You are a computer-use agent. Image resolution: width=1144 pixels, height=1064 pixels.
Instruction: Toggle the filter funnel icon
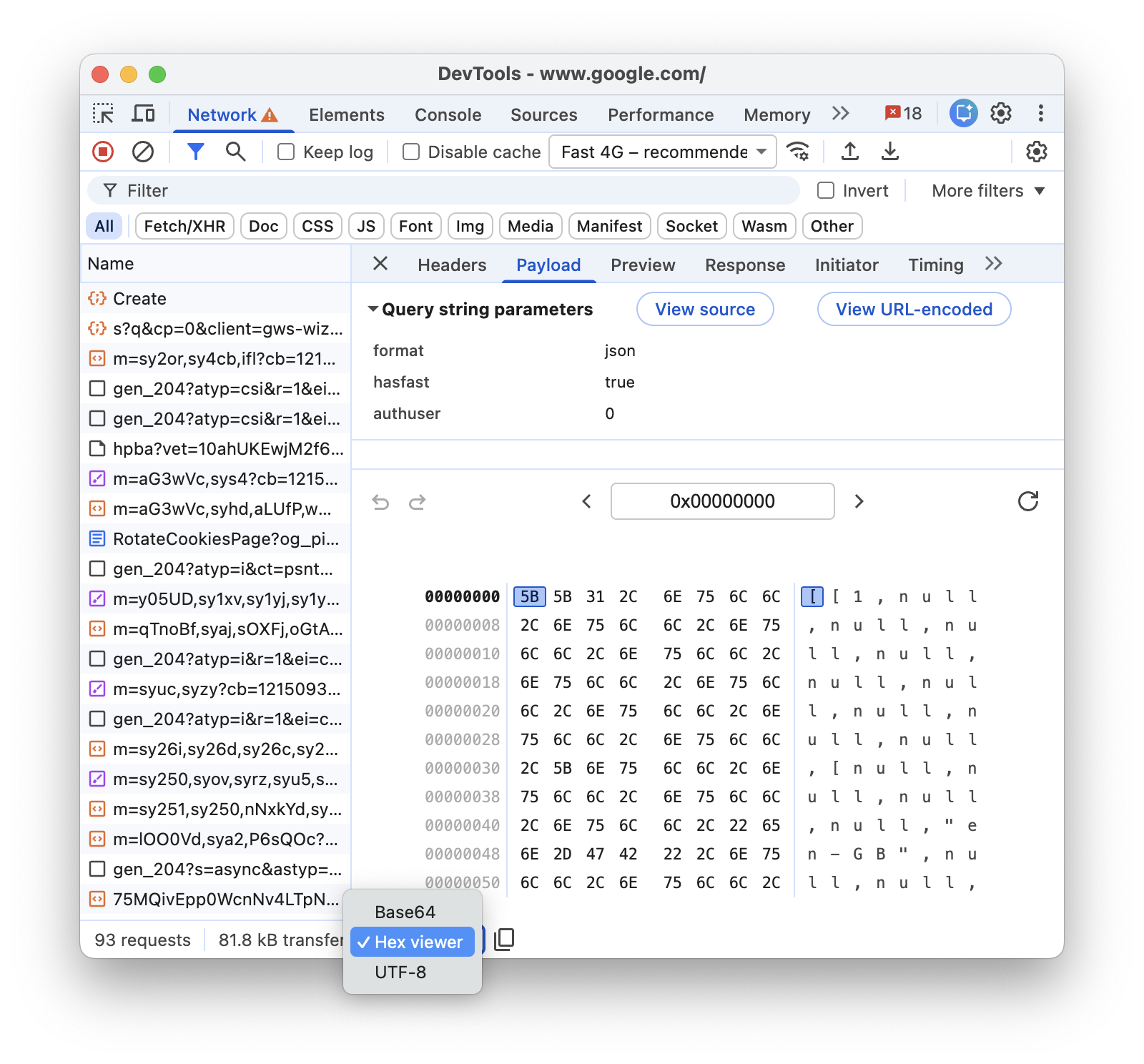[x=196, y=152]
